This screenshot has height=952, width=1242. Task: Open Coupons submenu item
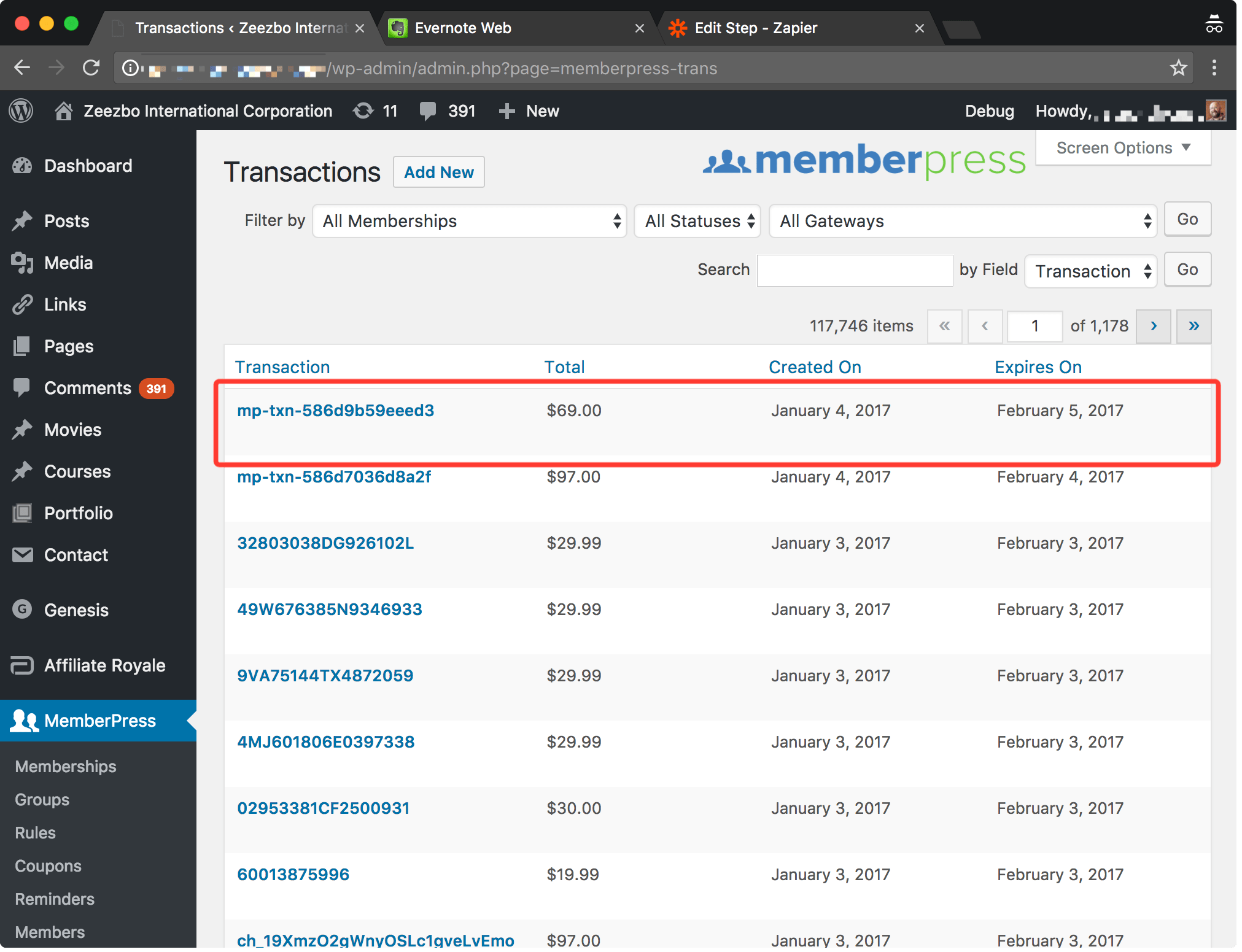[x=49, y=865]
